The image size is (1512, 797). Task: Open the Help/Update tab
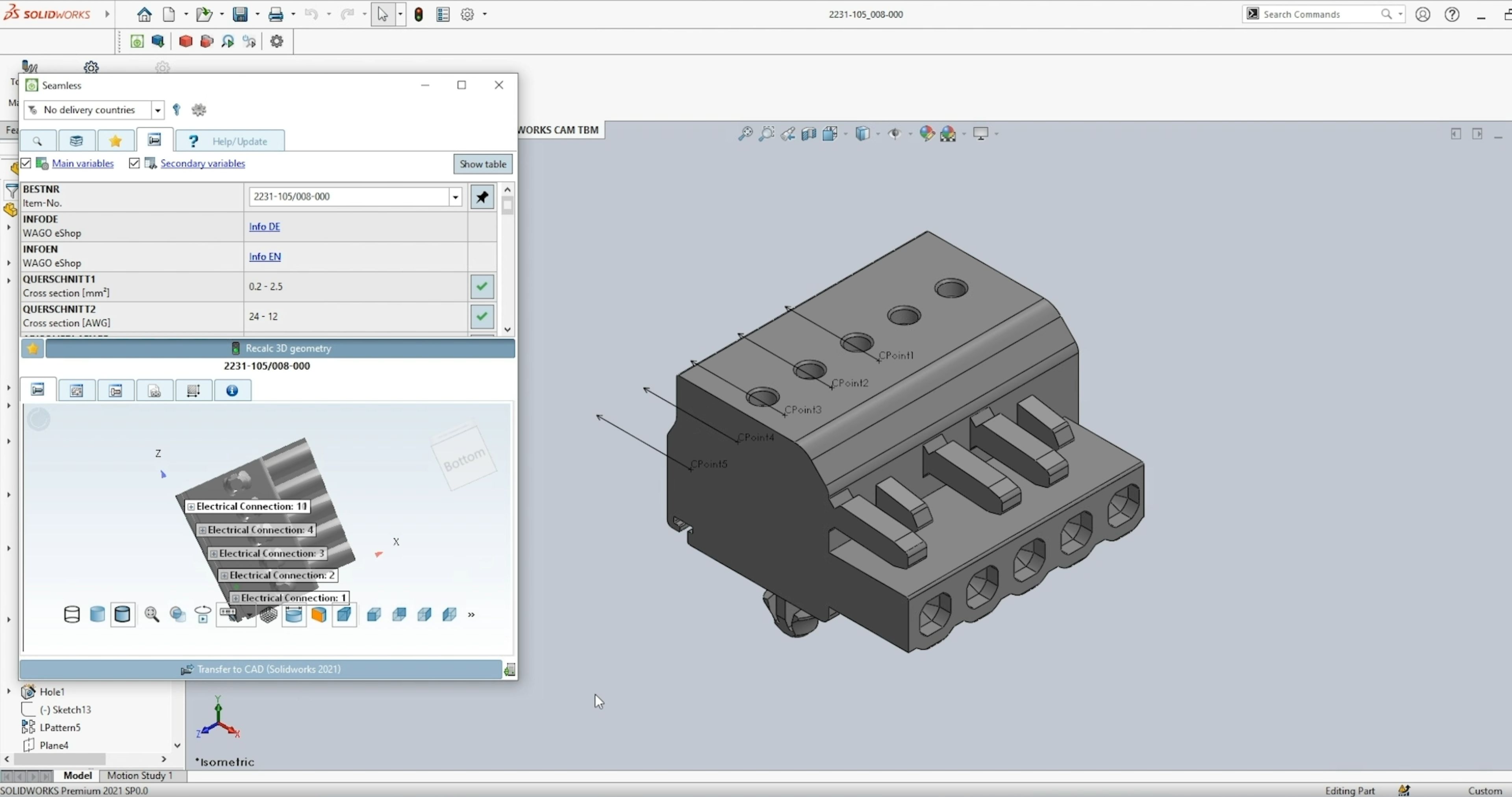pos(230,141)
